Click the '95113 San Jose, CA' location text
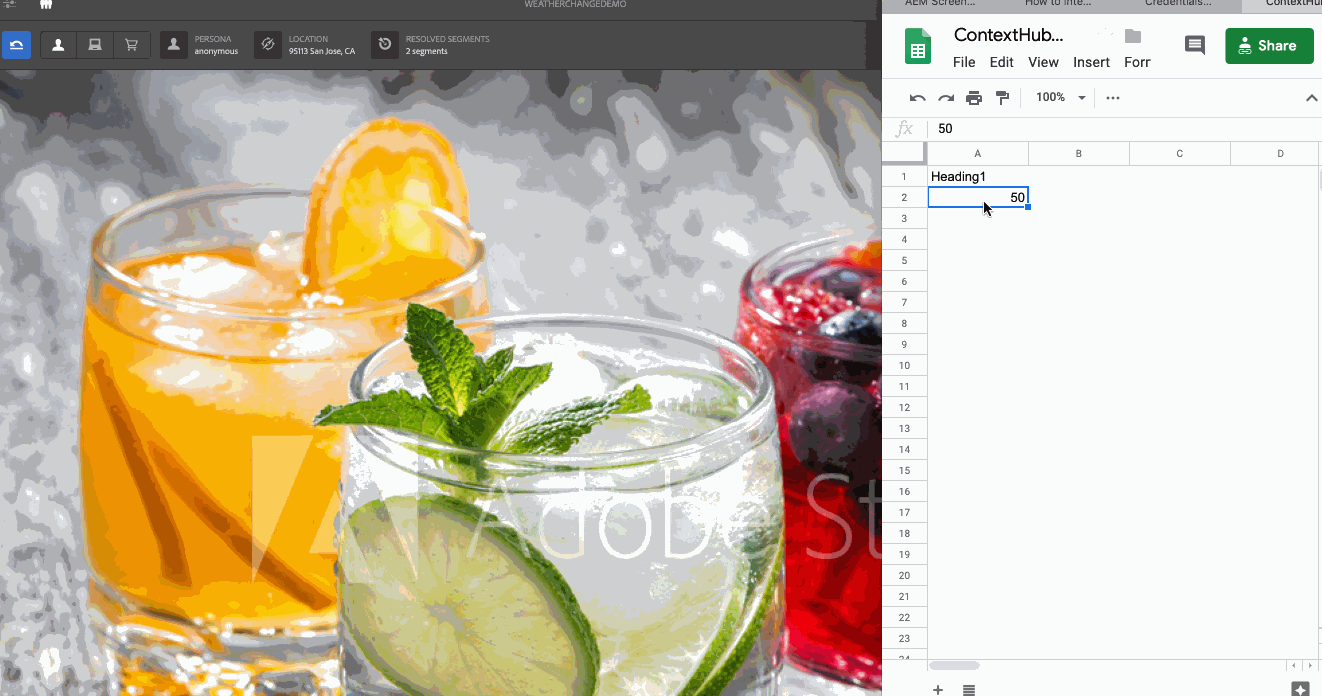The image size is (1322, 696). (x=322, y=51)
